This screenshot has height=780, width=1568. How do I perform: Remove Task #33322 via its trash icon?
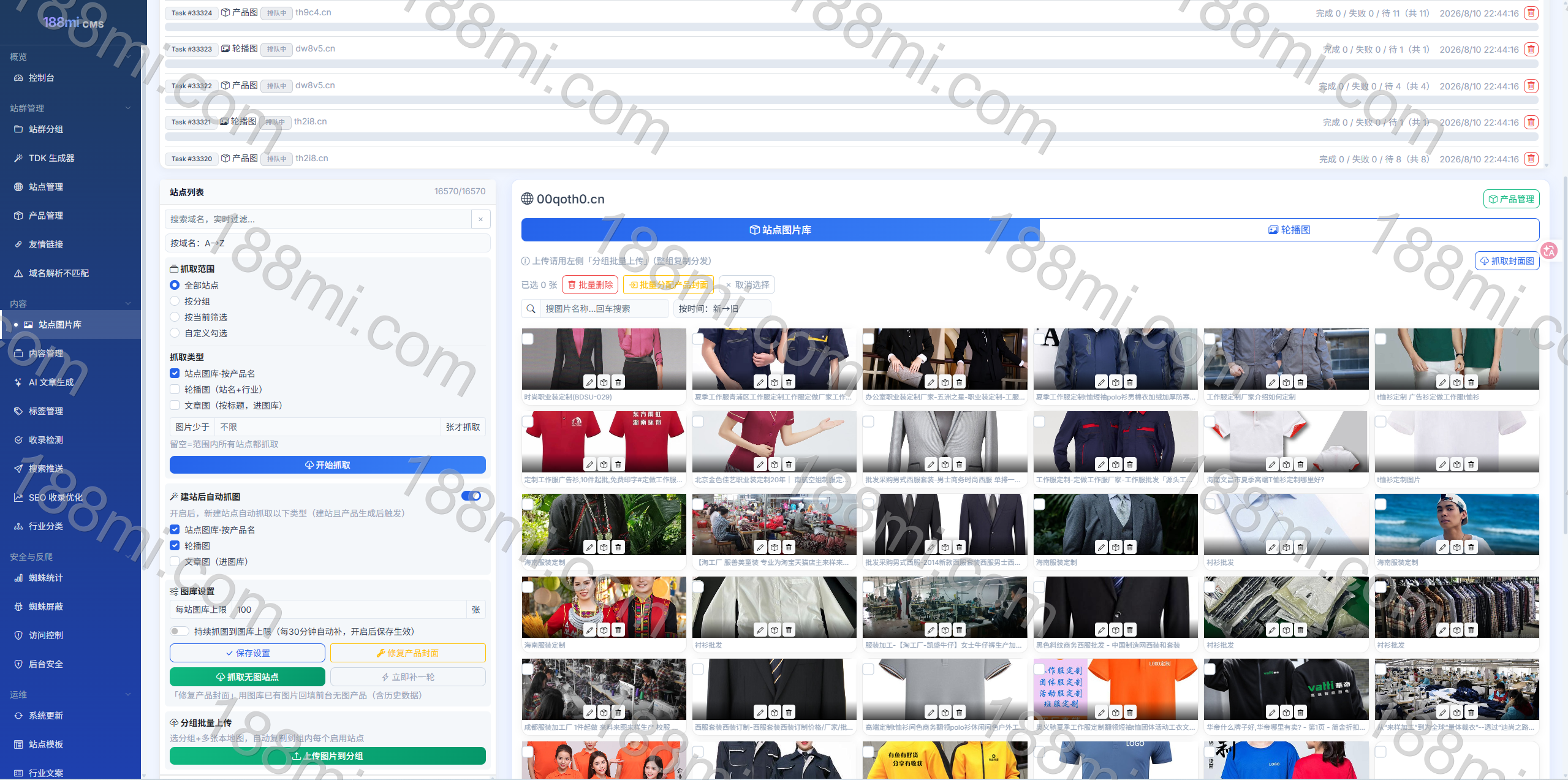click(1531, 86)
